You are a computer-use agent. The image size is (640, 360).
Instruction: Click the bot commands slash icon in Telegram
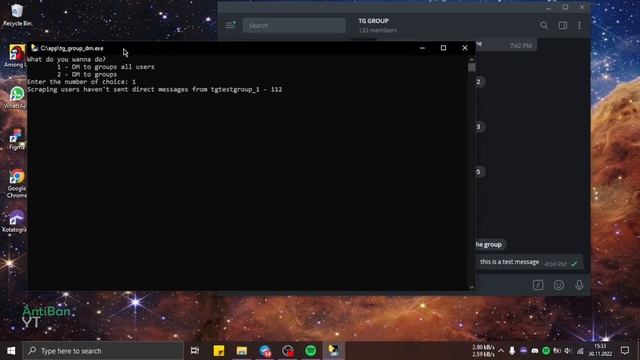538,285
